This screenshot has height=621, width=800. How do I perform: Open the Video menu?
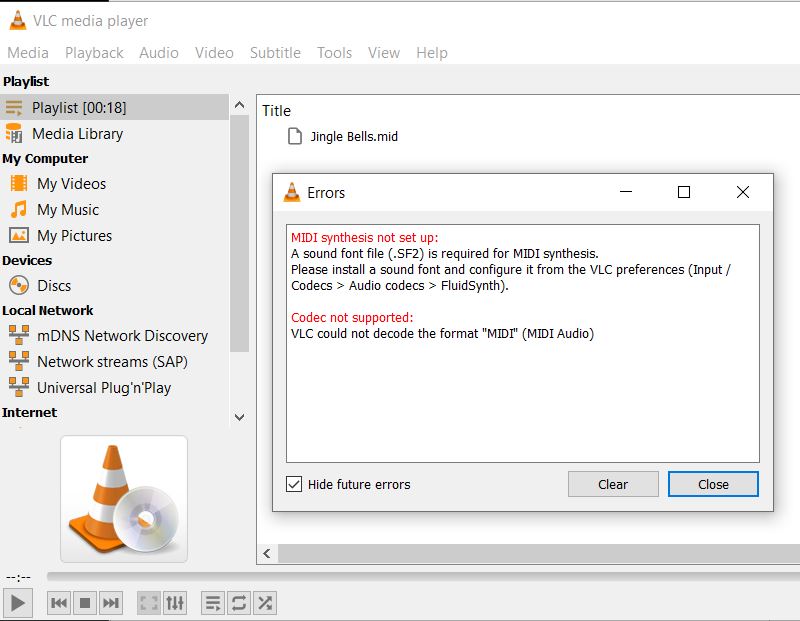tap(214, 53)
